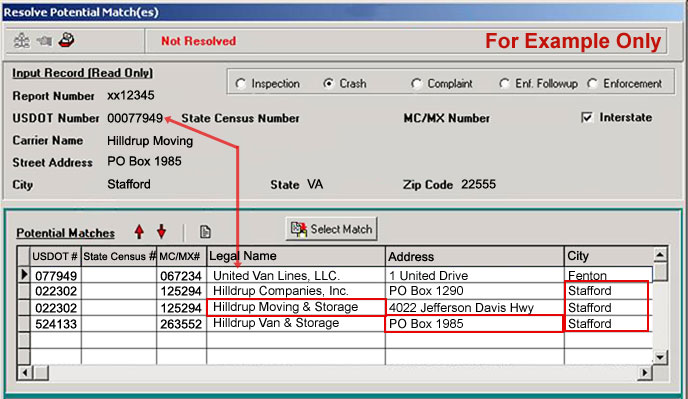Click the State value VA
This screenshot has height=399, width=688.
pos(315,184)
